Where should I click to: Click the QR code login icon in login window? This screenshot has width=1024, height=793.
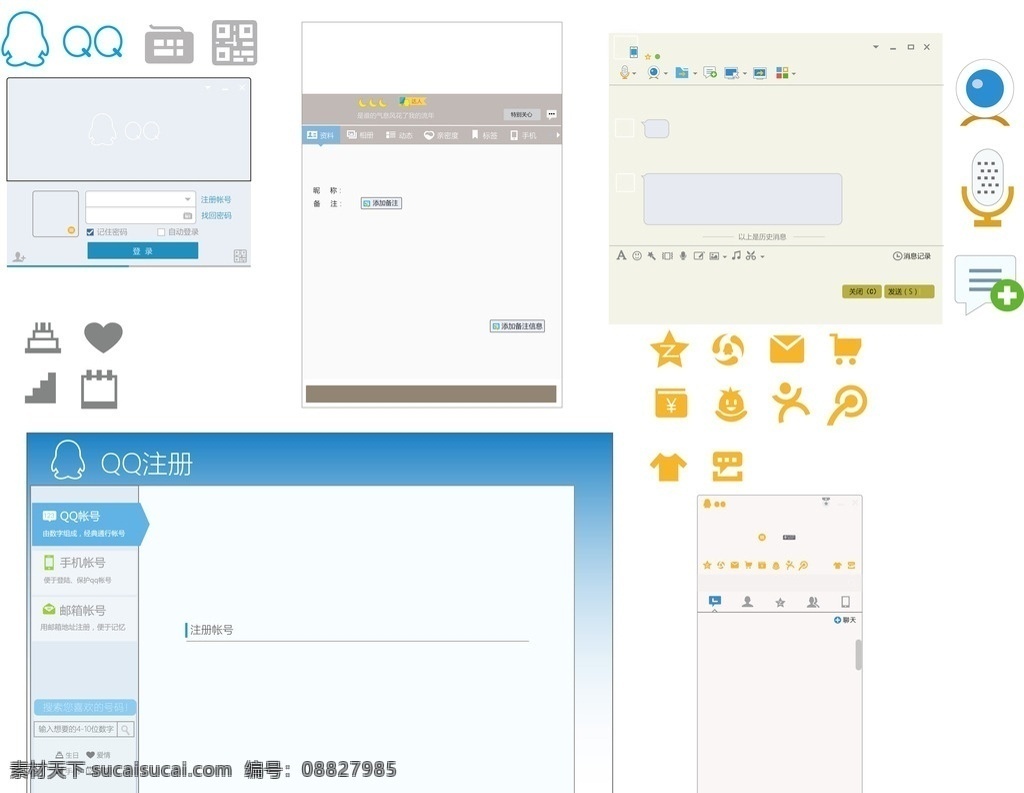coord(240,255)
